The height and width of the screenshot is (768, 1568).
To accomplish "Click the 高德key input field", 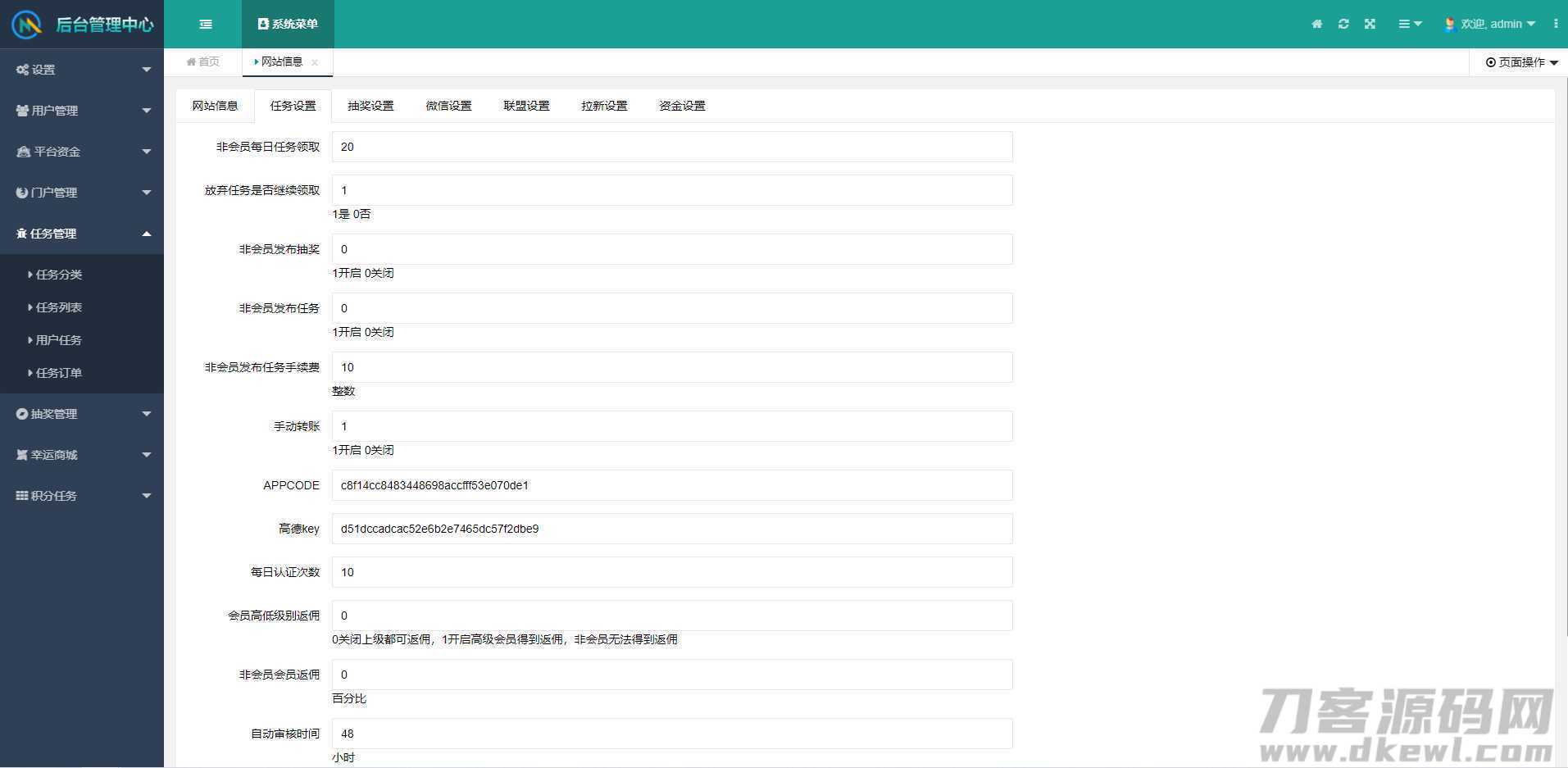I will [x=672, y=529].
